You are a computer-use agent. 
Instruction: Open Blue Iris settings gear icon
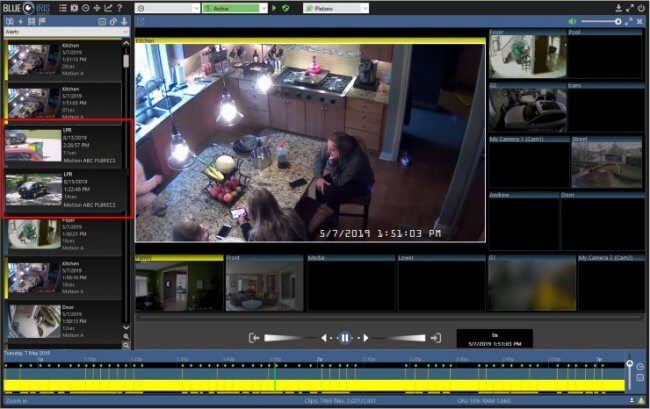(x=74, y=8)
